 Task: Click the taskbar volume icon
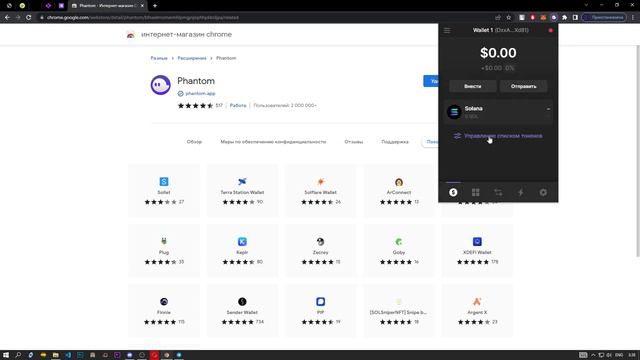(x=609, y=355)
